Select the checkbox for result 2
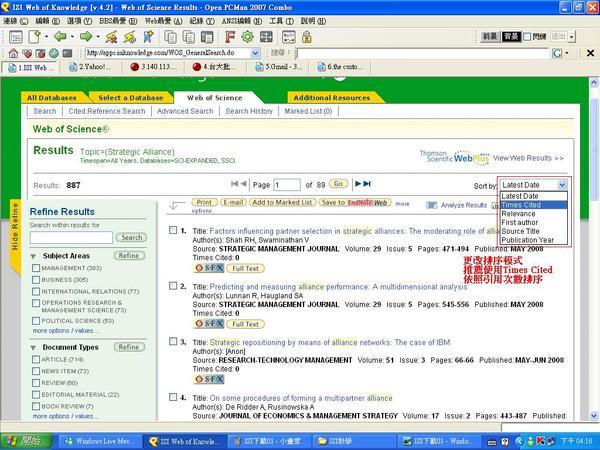Screen dimensions: 600x450 tap(173, 286)
